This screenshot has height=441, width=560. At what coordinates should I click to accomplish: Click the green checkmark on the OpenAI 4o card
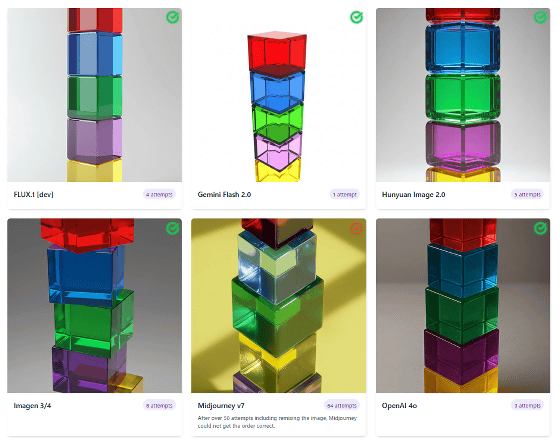540,228
